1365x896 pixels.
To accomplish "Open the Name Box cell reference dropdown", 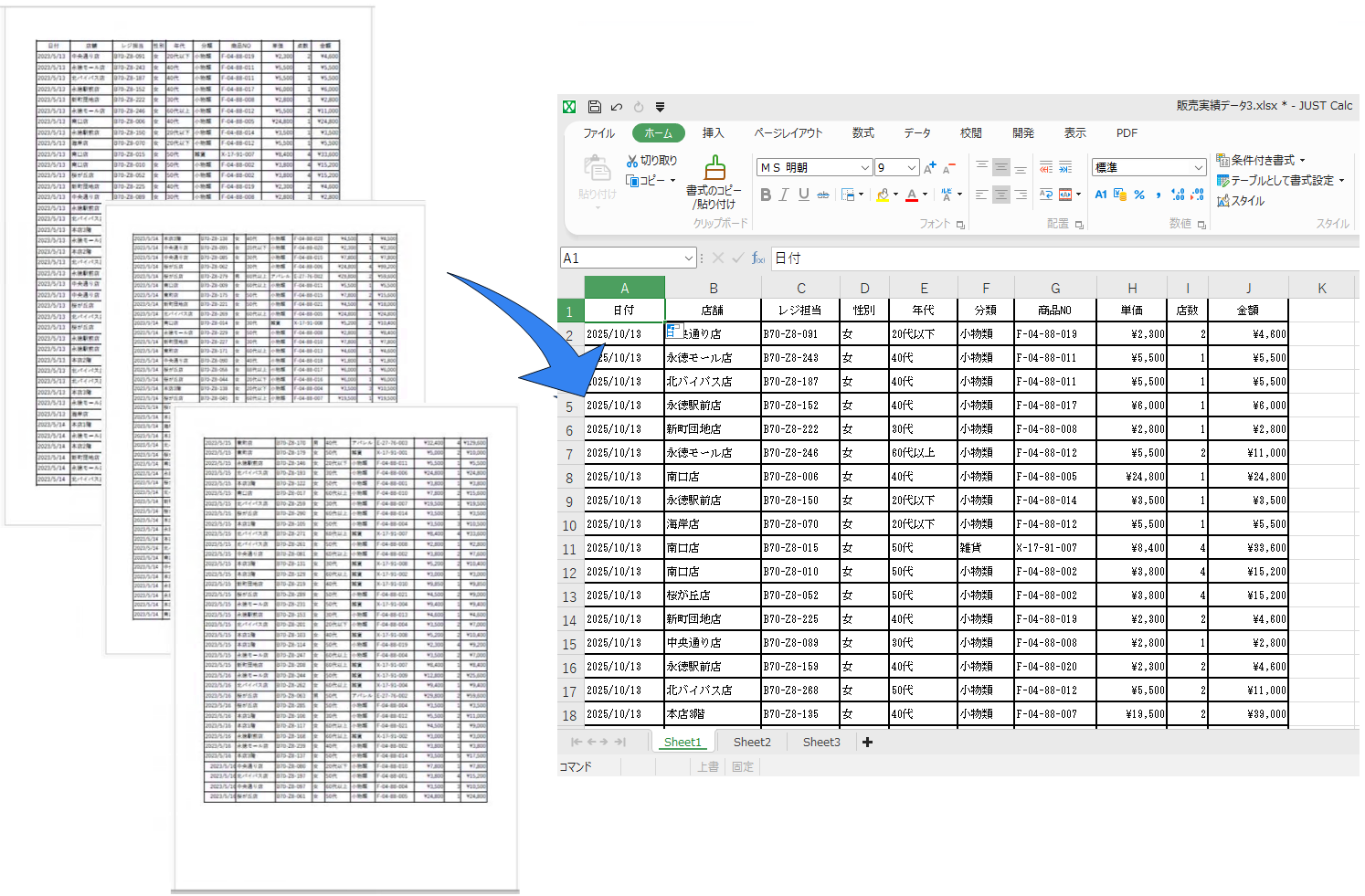I will click(x=689, y=258).
